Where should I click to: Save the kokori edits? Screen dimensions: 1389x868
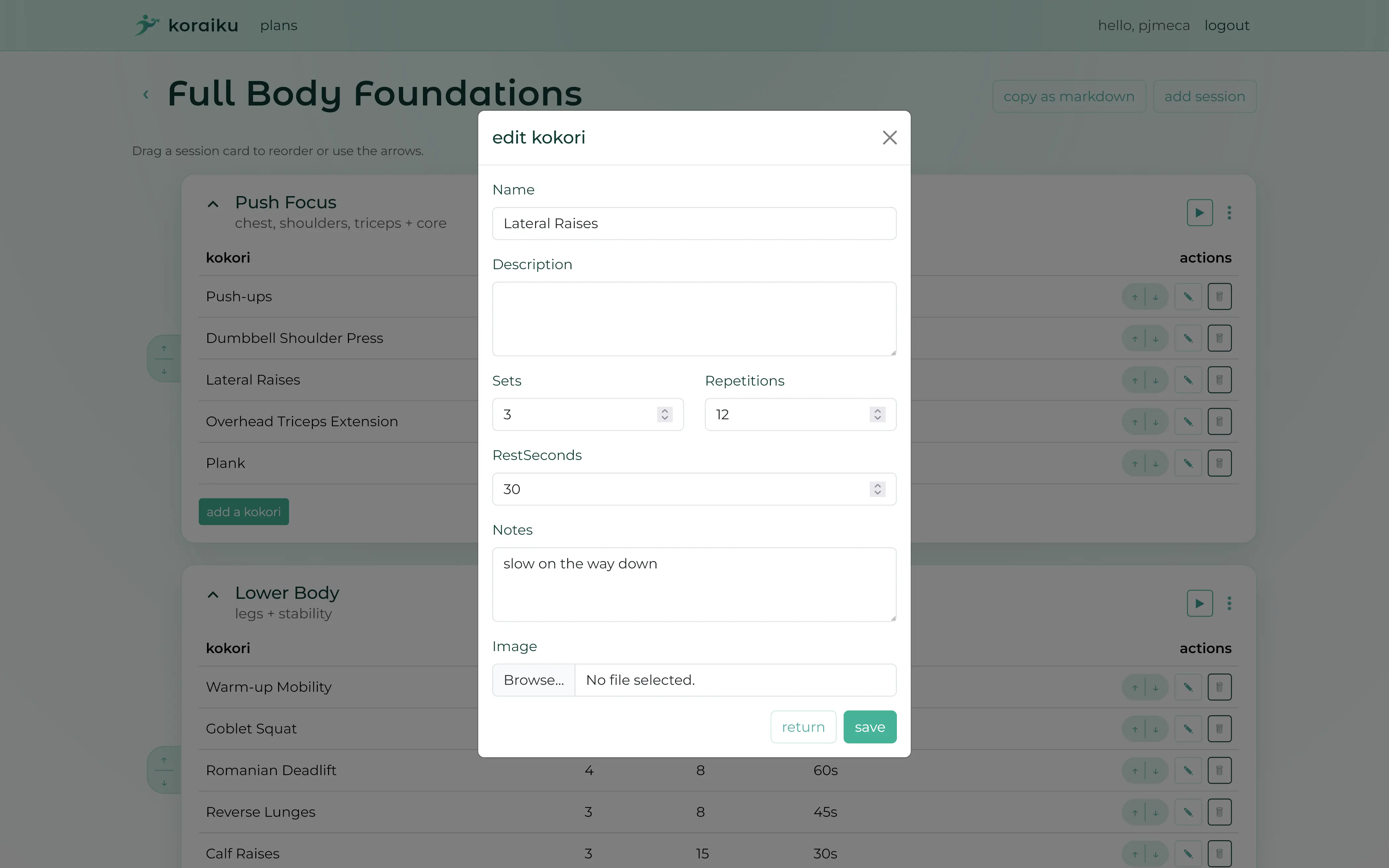(x=869, y=727)
